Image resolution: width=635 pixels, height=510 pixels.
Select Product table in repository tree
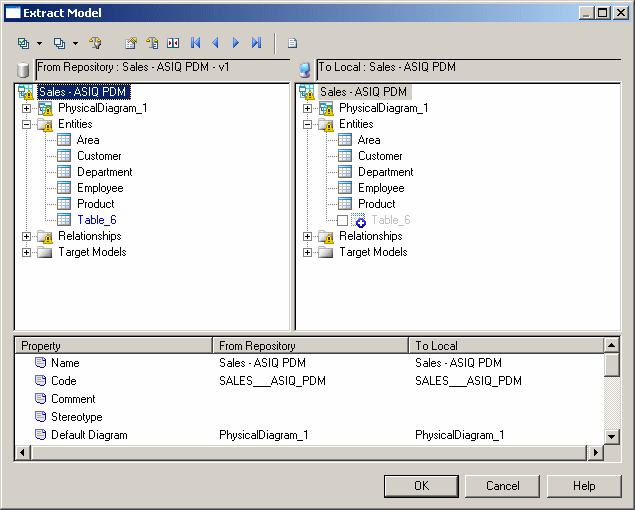pyautogui.click(x=96, y=204)
